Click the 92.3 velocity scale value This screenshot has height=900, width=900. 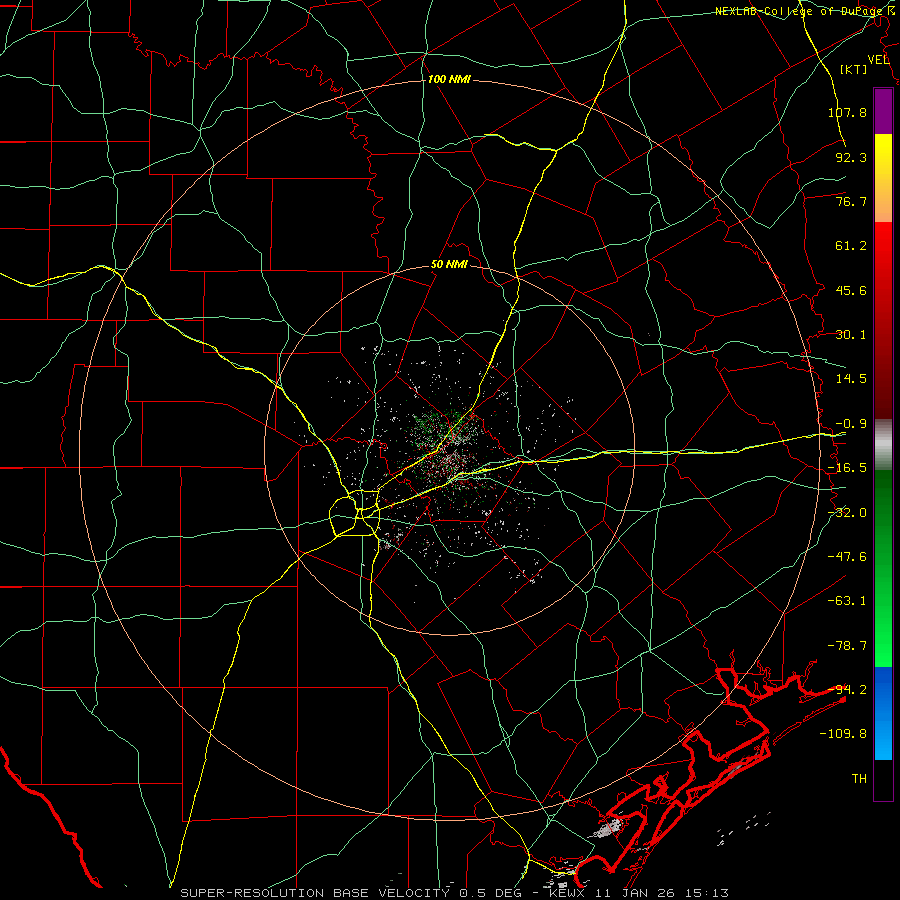[851, 157]
